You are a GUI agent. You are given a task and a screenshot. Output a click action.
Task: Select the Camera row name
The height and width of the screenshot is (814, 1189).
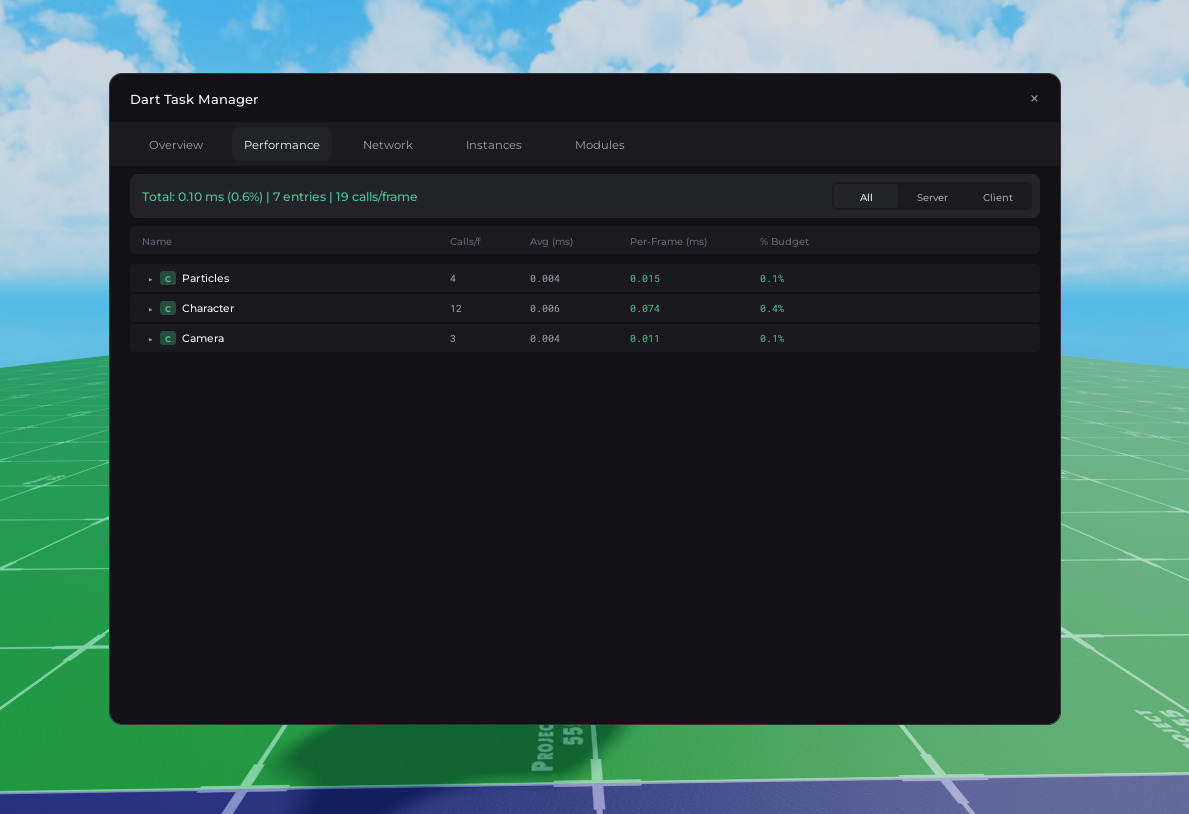(x=202, y=338)
